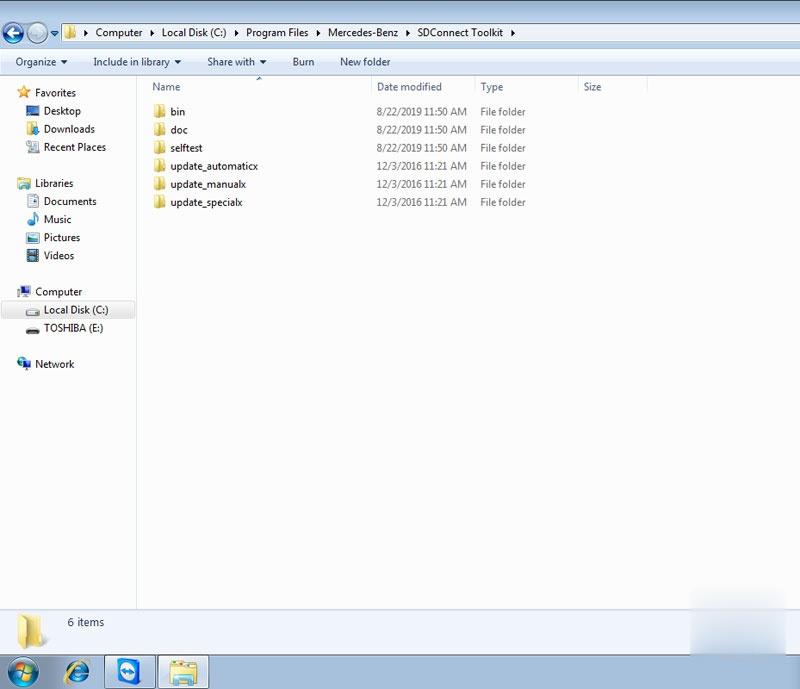Open Videos library
Image resolution: width=800 pixels, height=689 pixels.
pyautogui.click(x=59, y=255)
